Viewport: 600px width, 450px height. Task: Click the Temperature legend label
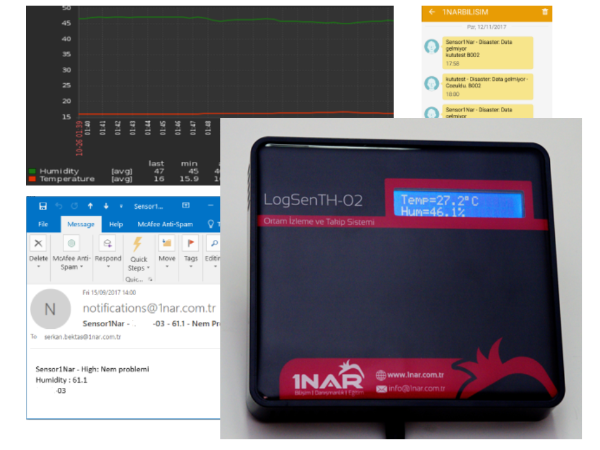tap(67, 179)
